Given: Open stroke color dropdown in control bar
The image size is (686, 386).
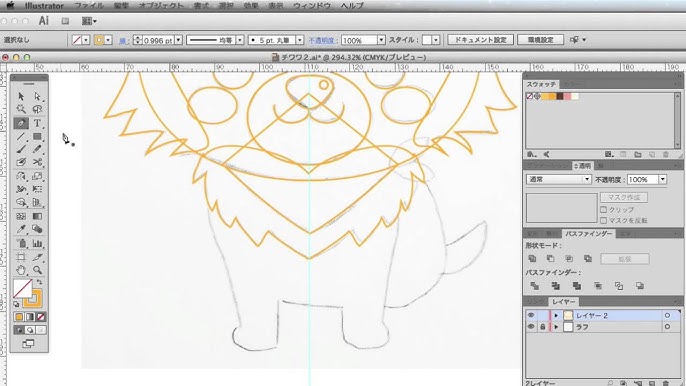Looking at the screenshot, I should pos(108,40).
